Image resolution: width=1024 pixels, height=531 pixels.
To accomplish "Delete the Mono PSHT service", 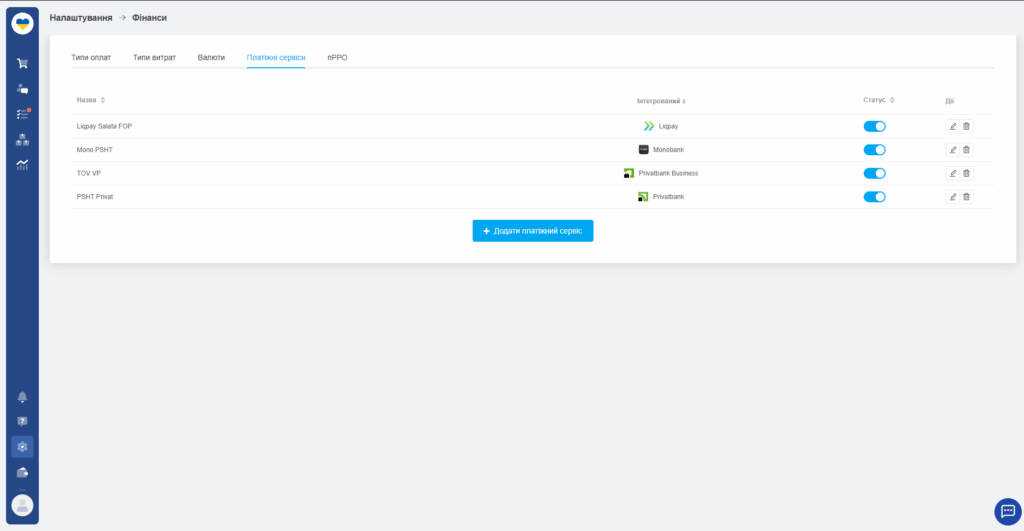I will click(x=967, y=150).
